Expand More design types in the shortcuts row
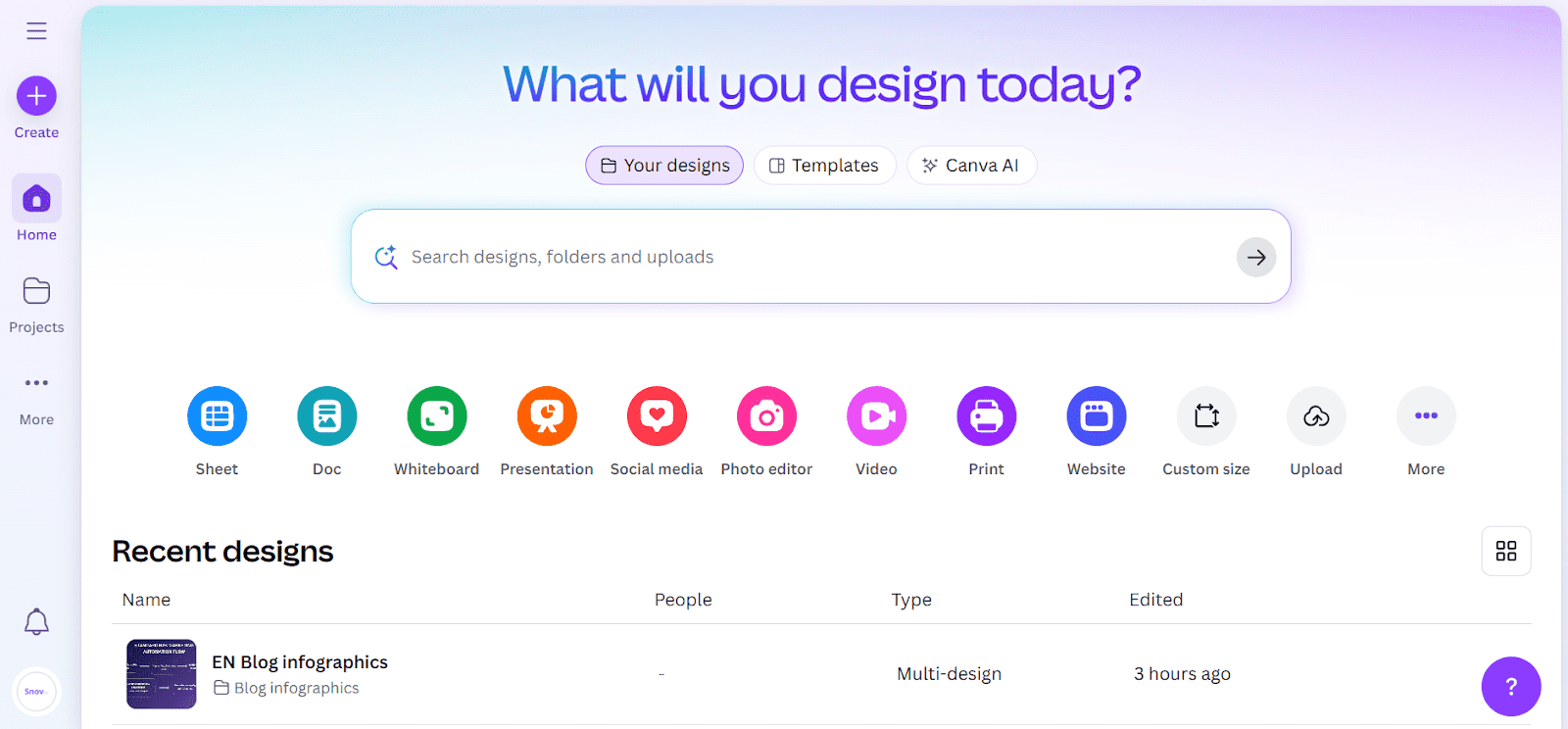 tap(1426, 416)
